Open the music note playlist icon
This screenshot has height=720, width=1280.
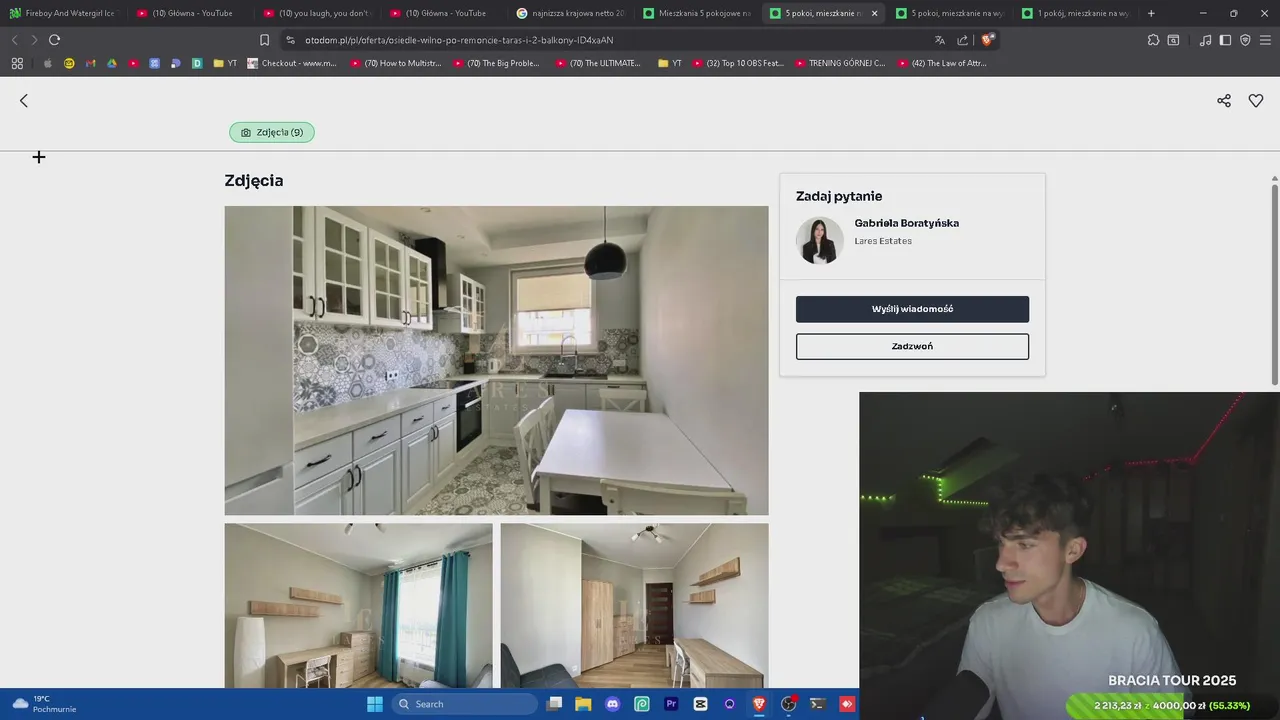tap(1205, 40)
